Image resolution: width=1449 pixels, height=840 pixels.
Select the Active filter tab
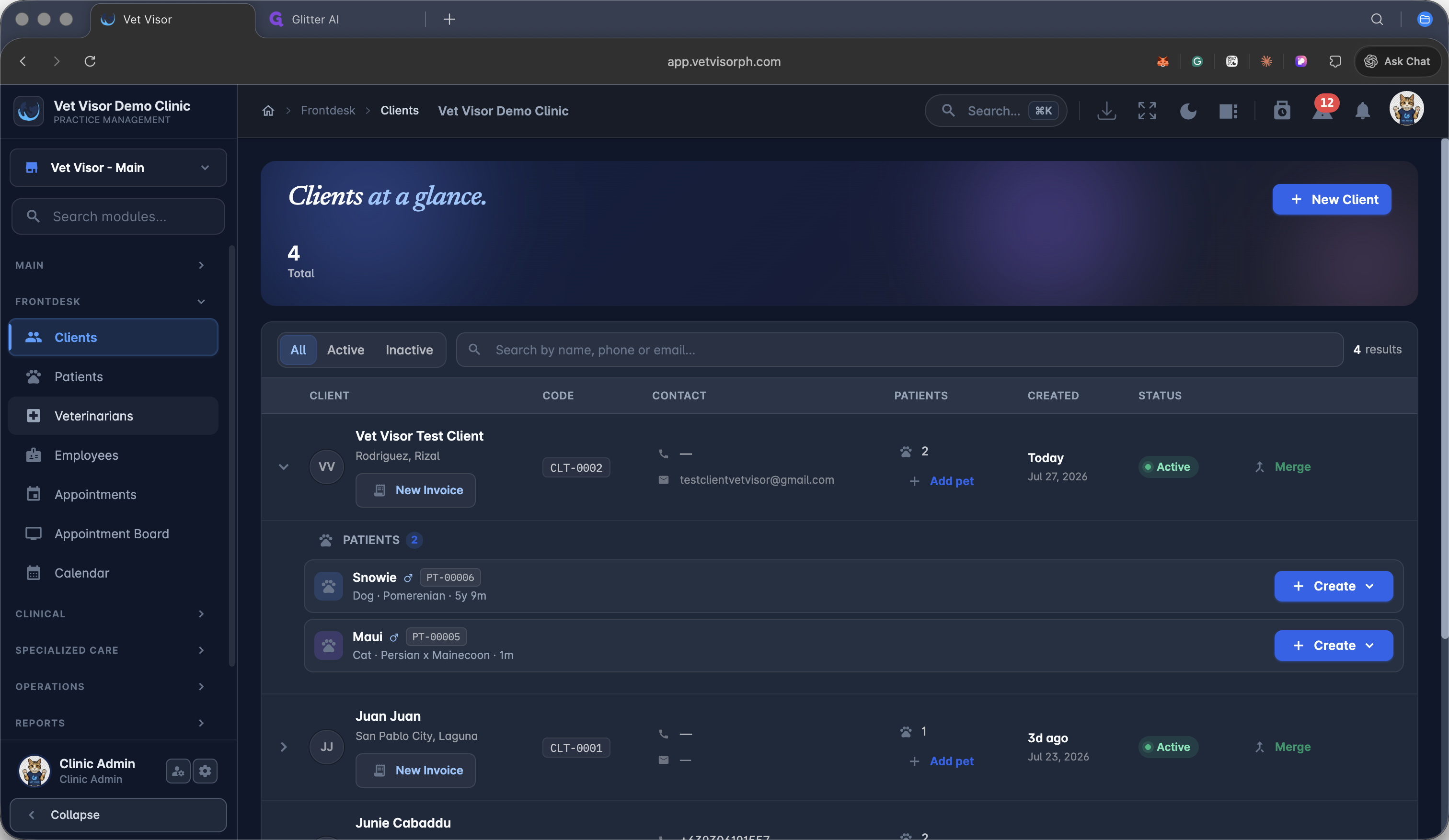345,350
